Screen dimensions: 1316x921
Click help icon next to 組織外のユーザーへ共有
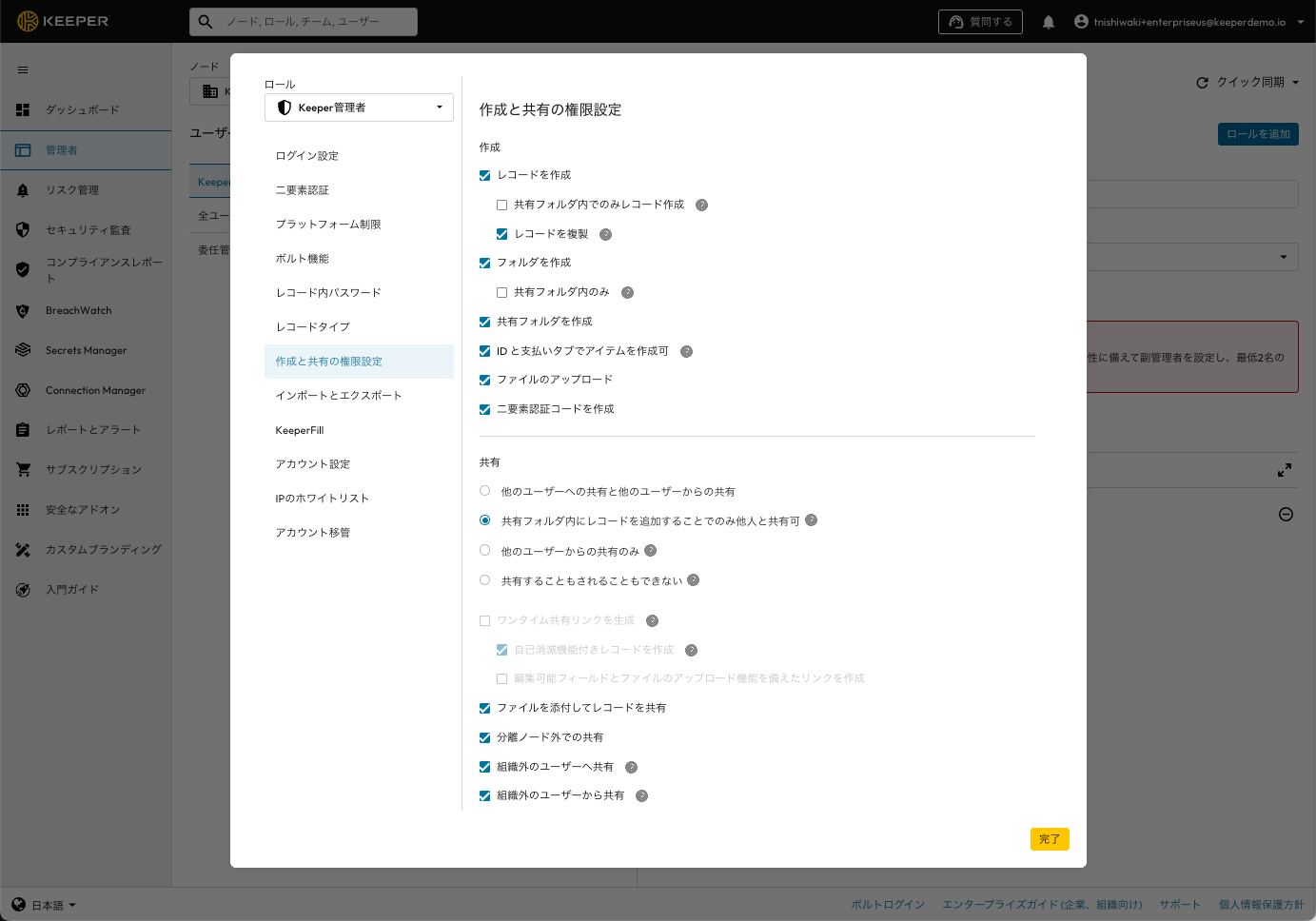[631, 767]
